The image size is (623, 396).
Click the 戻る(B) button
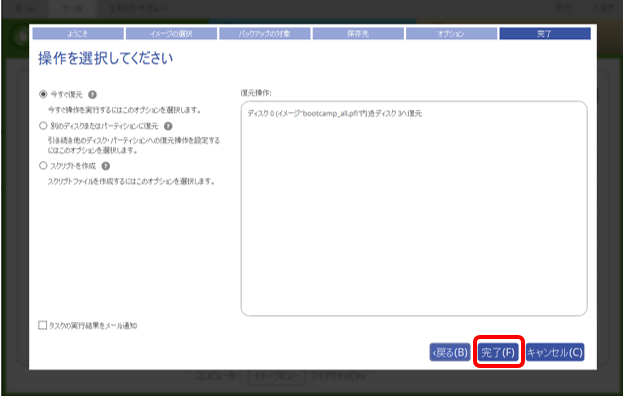(x=450, y=352)
